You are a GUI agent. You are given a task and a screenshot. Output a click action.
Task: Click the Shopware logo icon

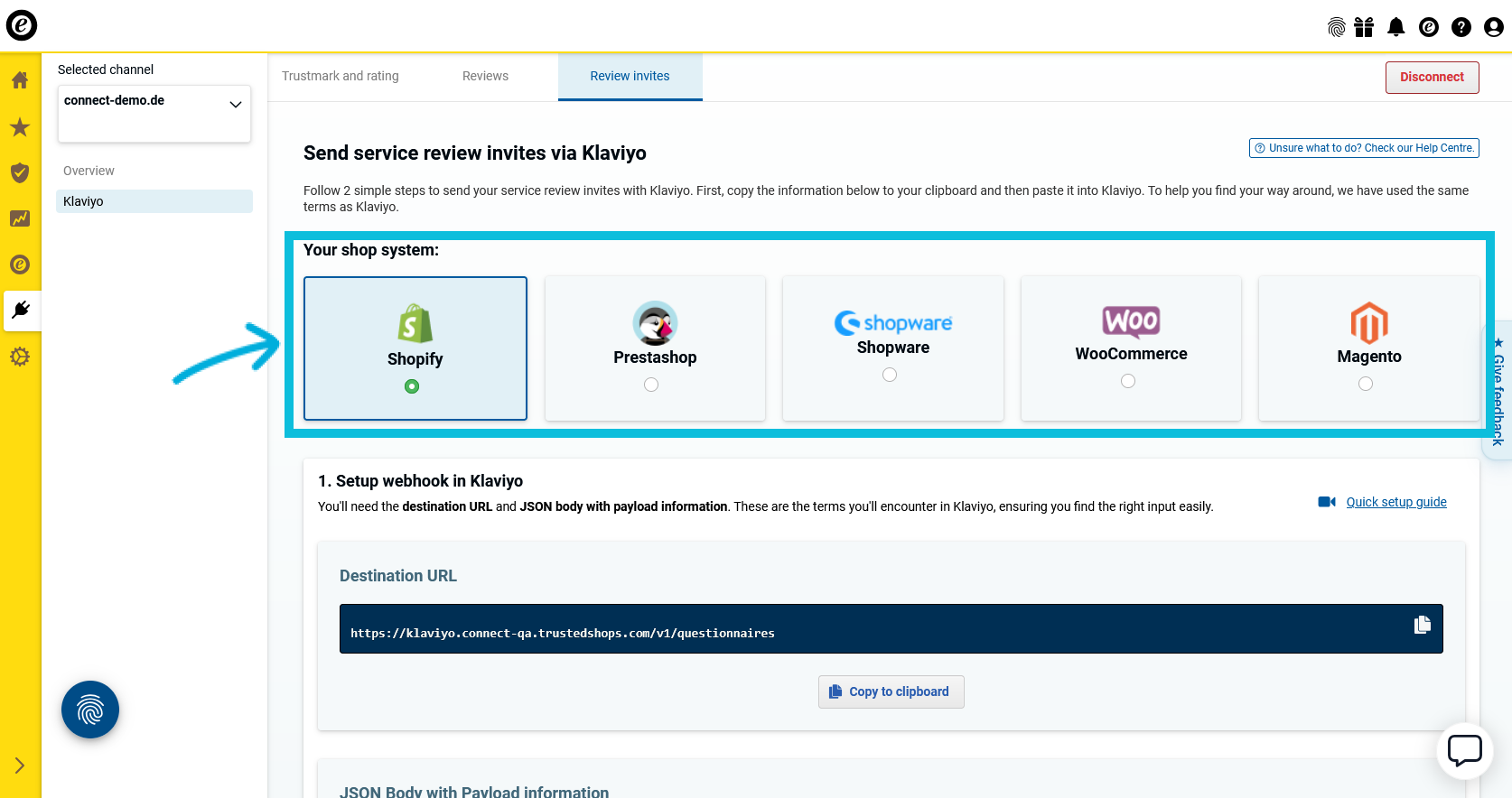click(x=893, y=322)
